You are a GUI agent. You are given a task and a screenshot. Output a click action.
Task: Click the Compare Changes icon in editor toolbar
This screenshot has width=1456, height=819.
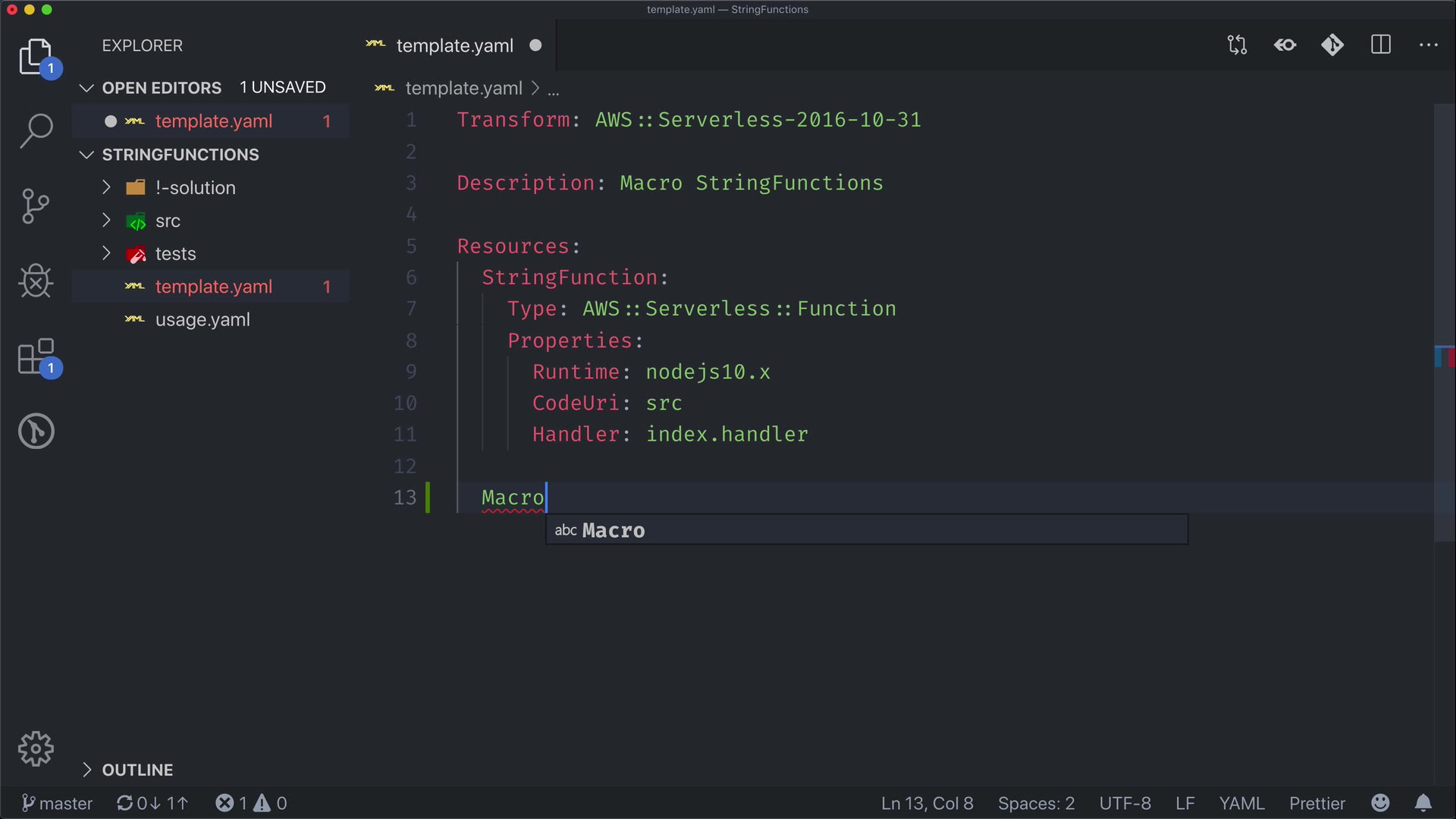click(x=1237, y=45)
